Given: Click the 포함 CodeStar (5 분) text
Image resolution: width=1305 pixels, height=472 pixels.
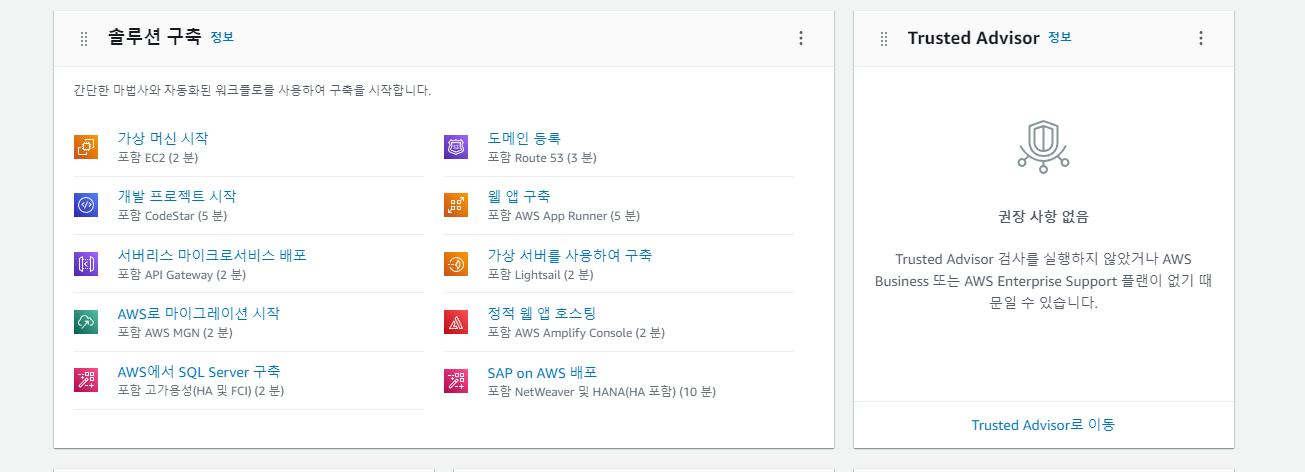Looking at the screenshot, I should (172, 216).
